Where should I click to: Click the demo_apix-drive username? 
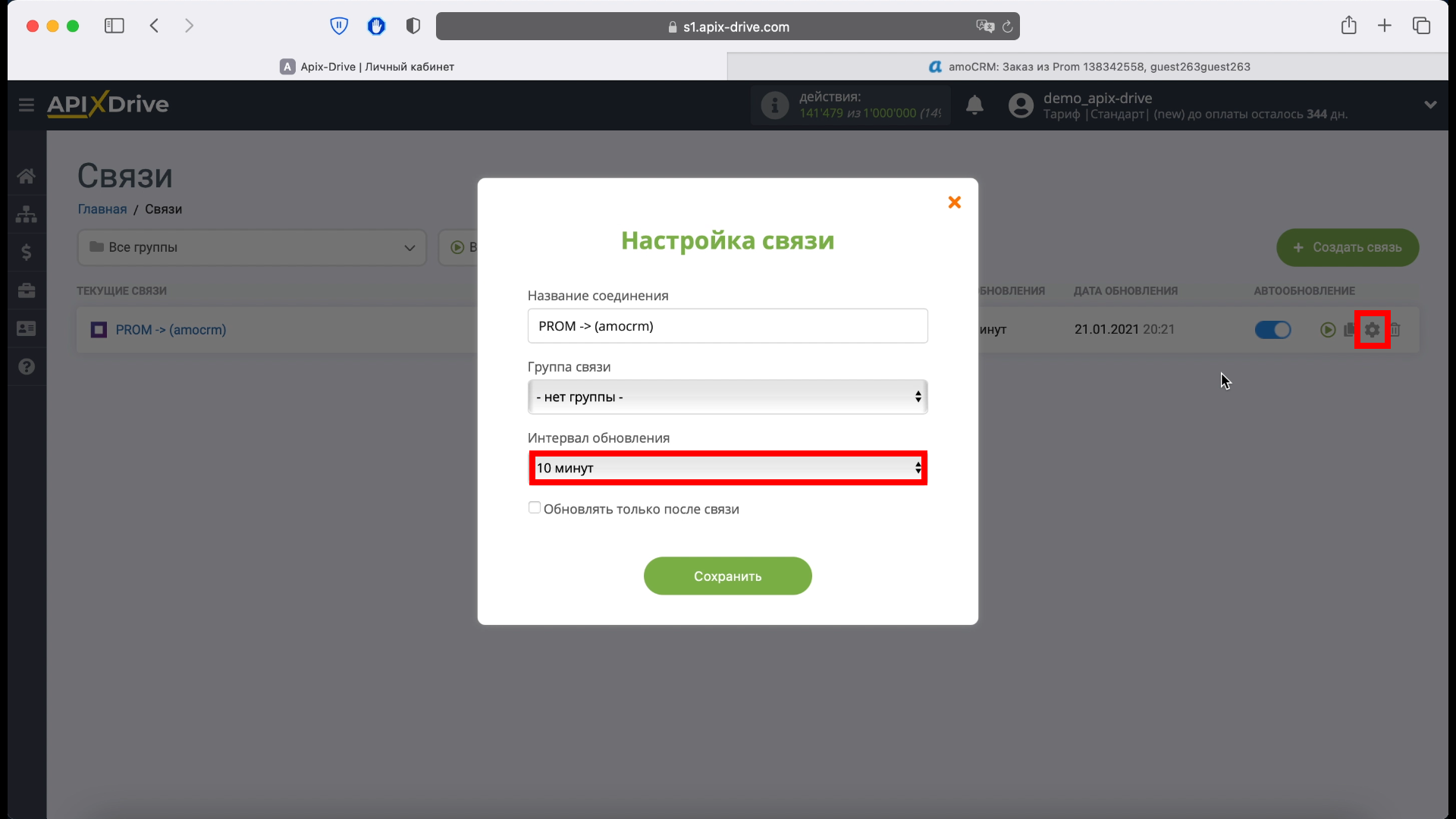click(x=1097, y=98)
